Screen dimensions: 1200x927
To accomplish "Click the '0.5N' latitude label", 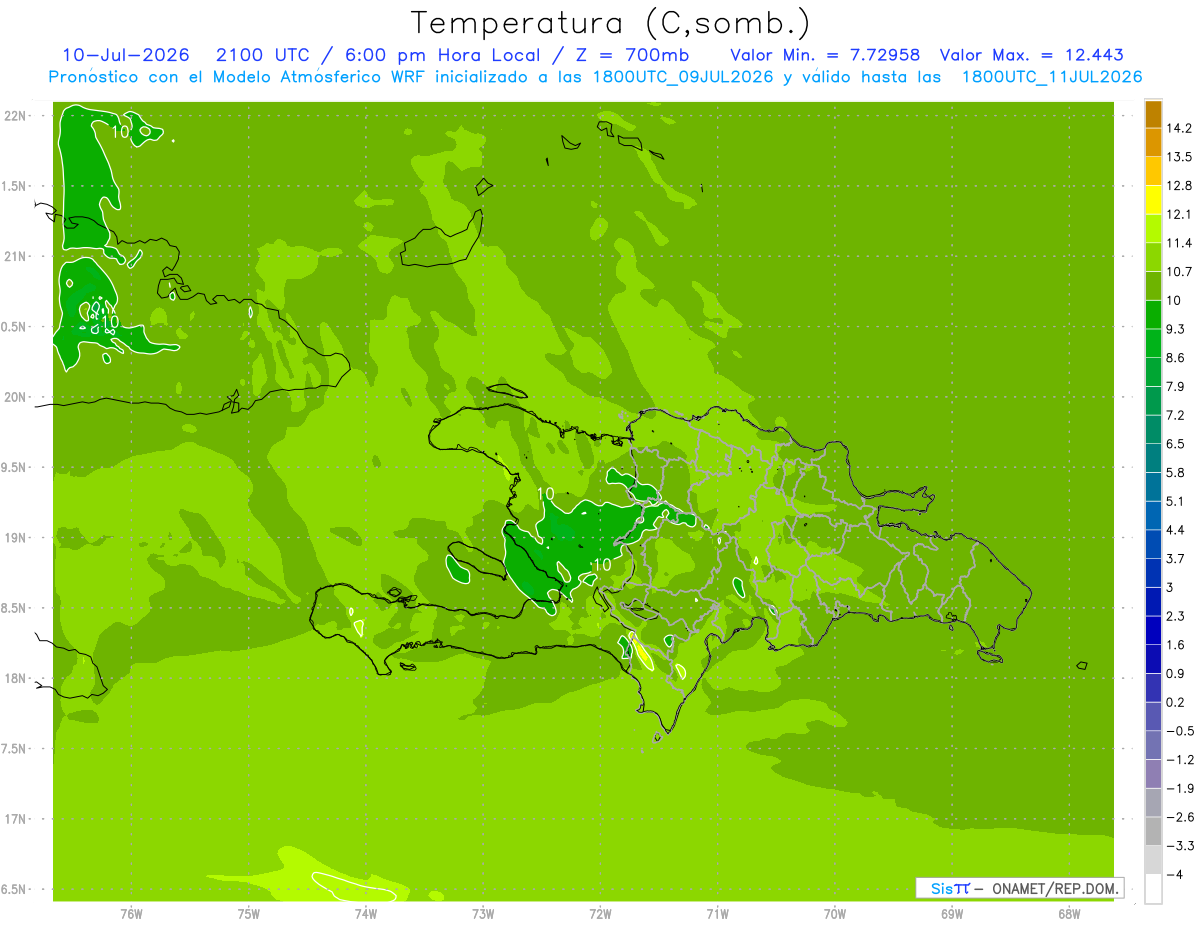I will pyautogui.click(x=14, y=327).
